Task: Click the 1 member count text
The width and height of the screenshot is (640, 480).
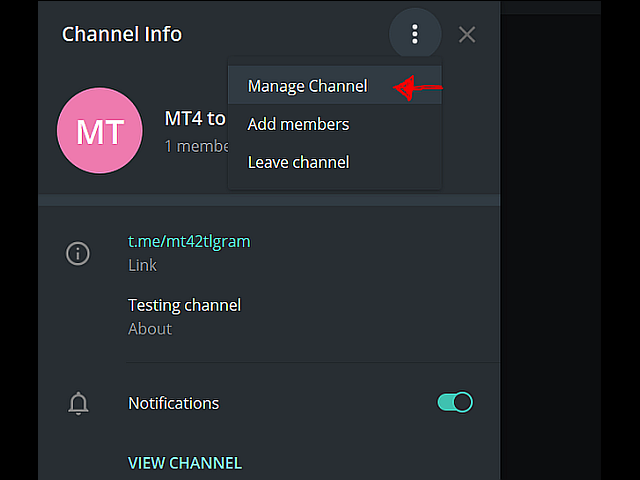Action: point(197,146)
